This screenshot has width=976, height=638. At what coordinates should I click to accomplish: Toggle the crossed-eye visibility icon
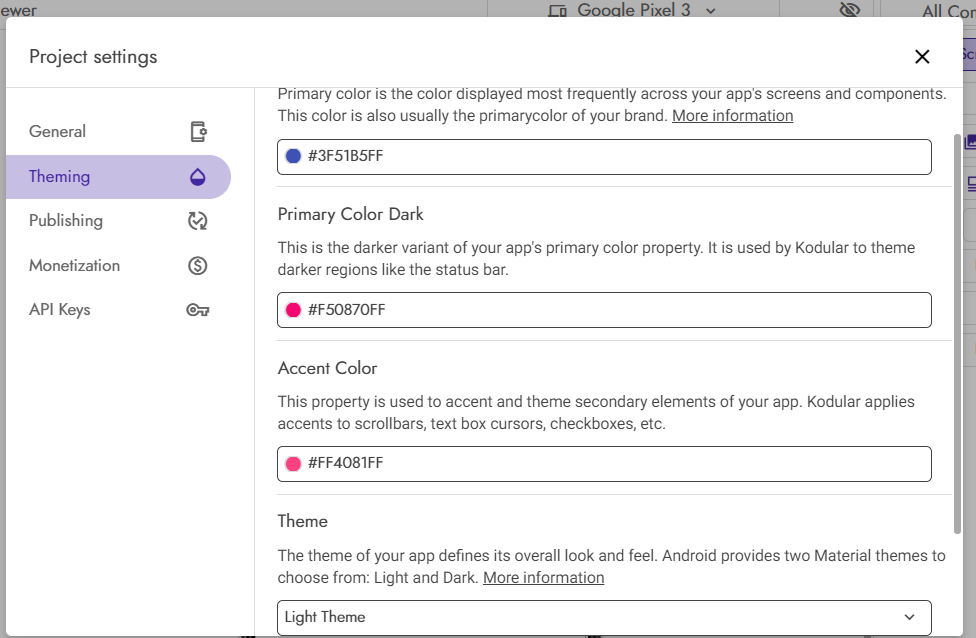[x=850, y=10]
